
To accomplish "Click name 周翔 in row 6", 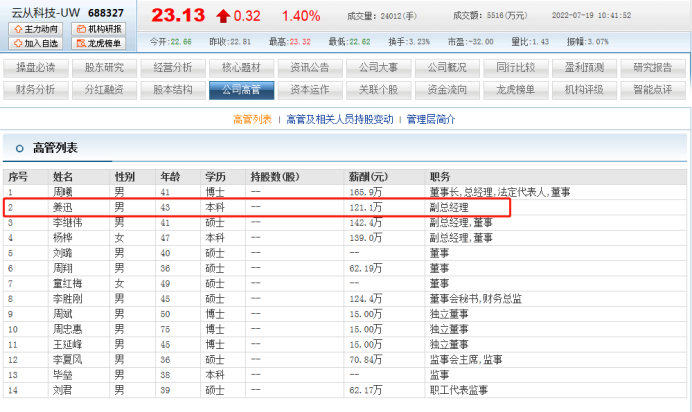I will [x=63, y=268].
